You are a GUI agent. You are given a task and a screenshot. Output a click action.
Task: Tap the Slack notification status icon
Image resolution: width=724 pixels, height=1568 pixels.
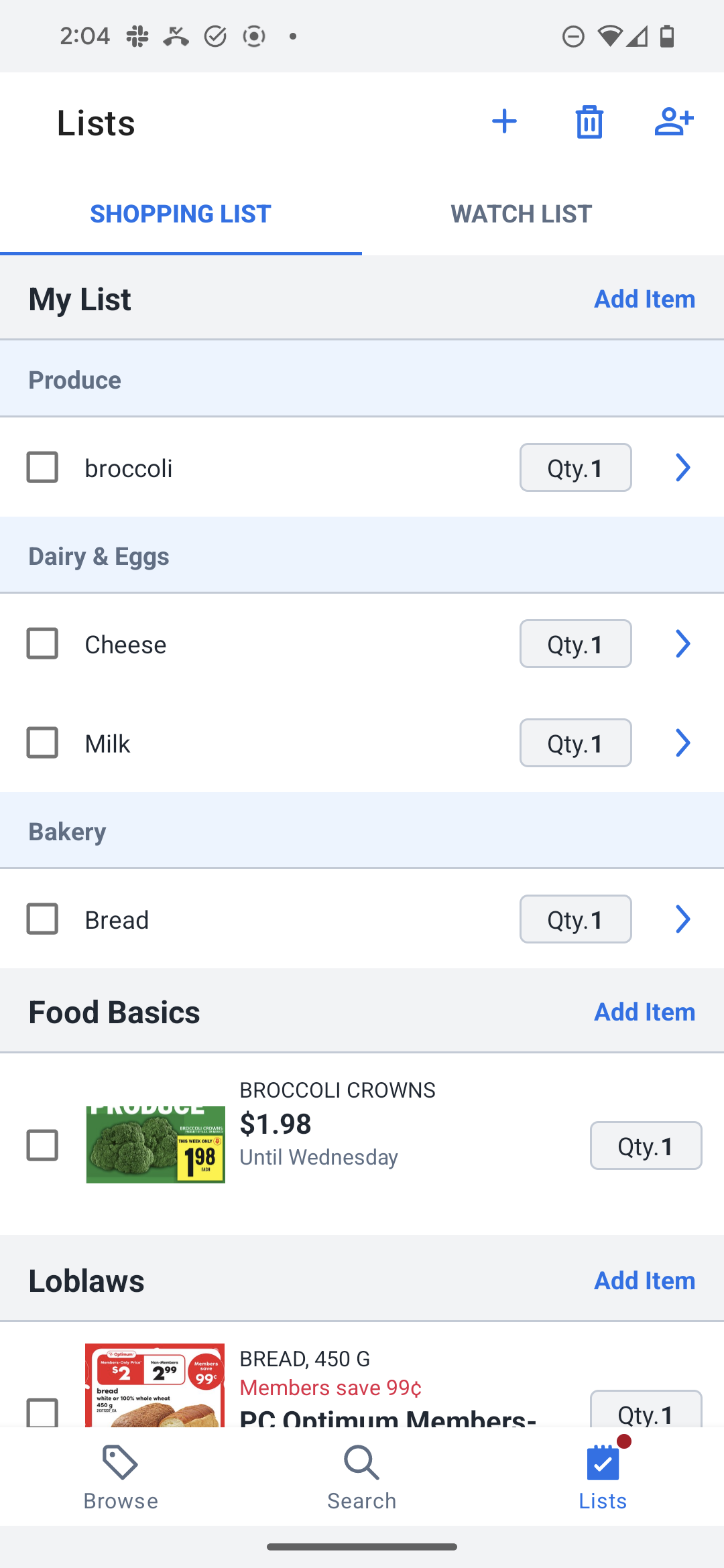[x=137, y=36]
